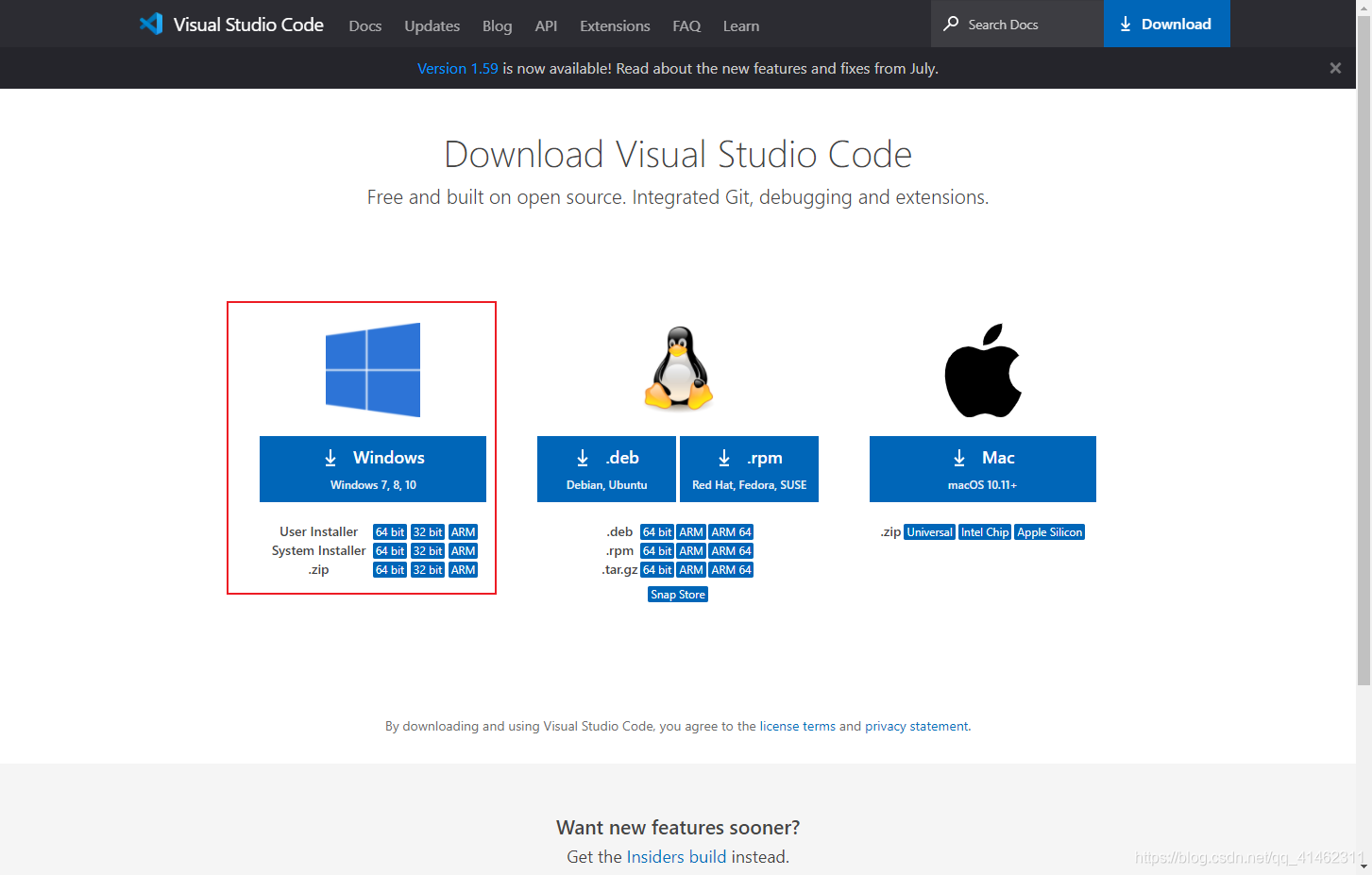Click the top-right Download button
1372x875 pixels.
tap(1167, 24)
